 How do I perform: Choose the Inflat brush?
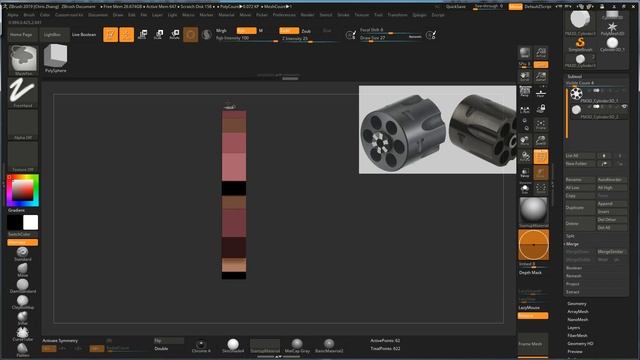22,318
